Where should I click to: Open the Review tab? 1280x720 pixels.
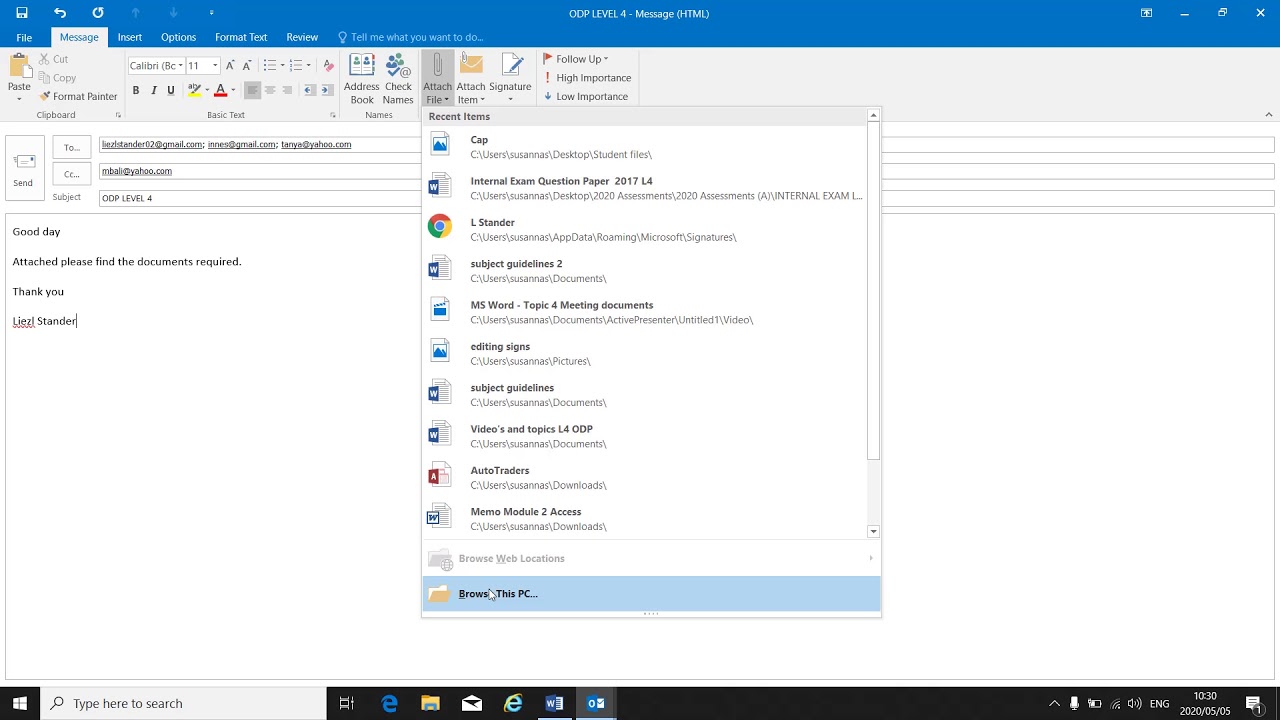tap(302, 37)
